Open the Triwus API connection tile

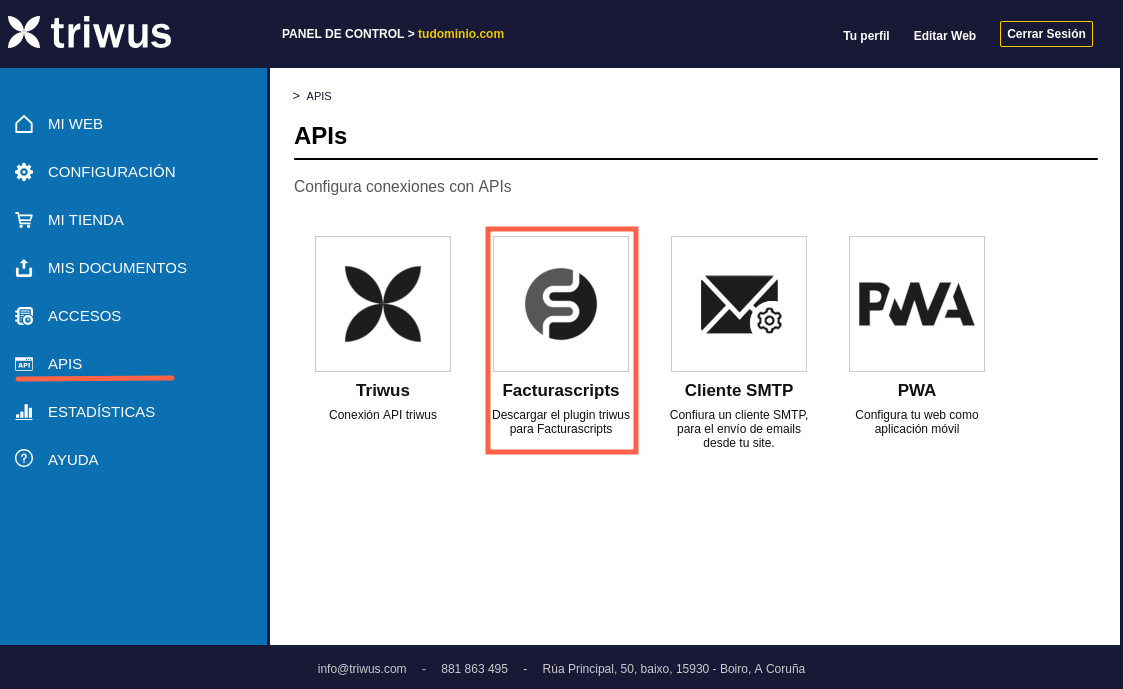[383, 304]
